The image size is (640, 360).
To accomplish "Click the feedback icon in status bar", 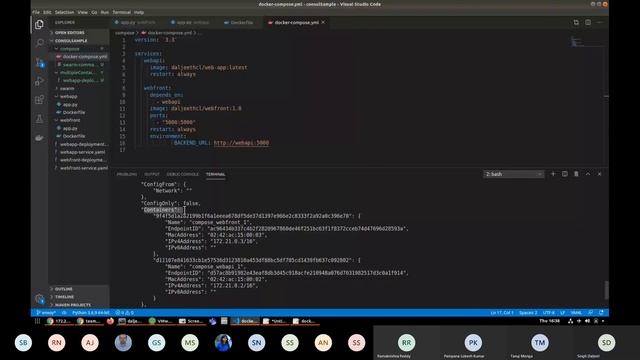I will click(590, 313).
